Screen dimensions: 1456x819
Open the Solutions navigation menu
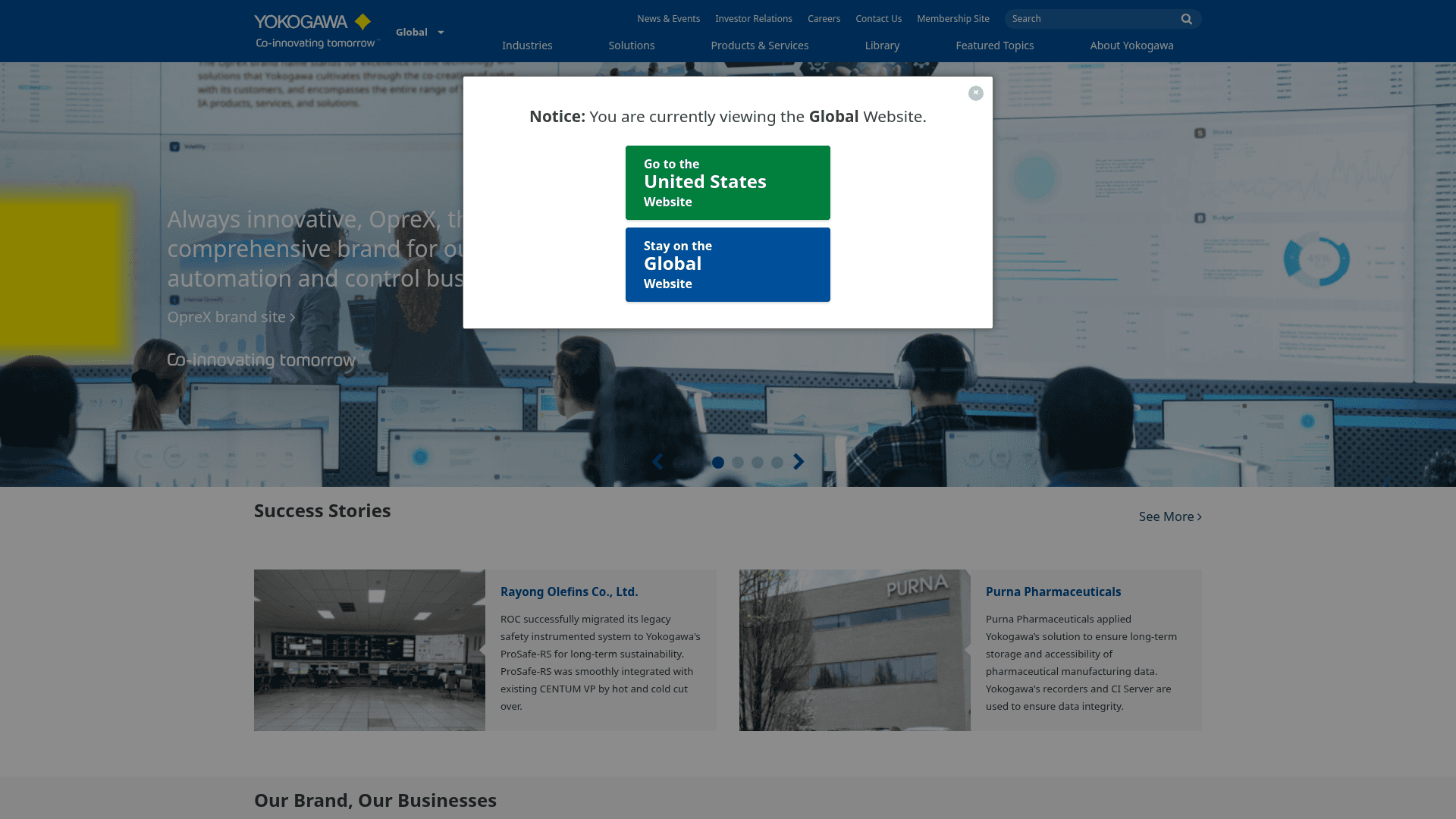click(631, 45)
